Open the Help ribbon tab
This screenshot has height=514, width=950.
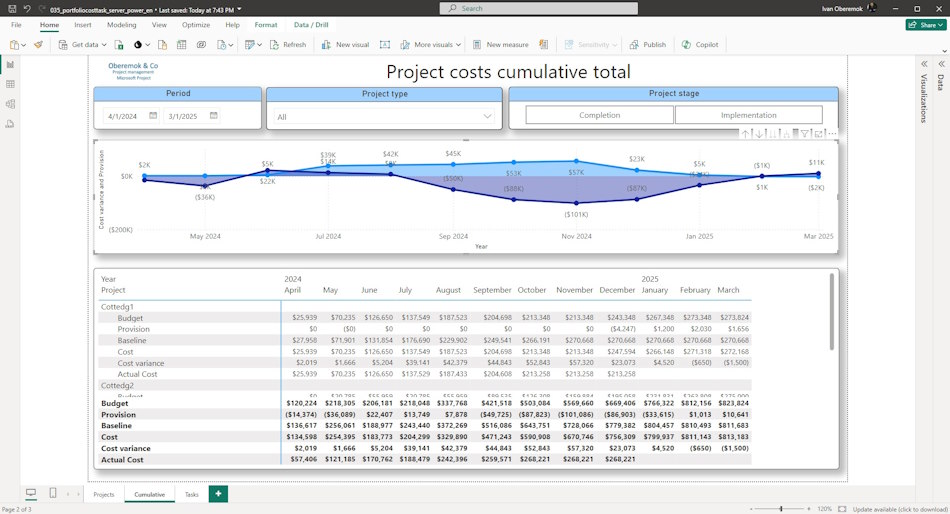tap(232, 25)
